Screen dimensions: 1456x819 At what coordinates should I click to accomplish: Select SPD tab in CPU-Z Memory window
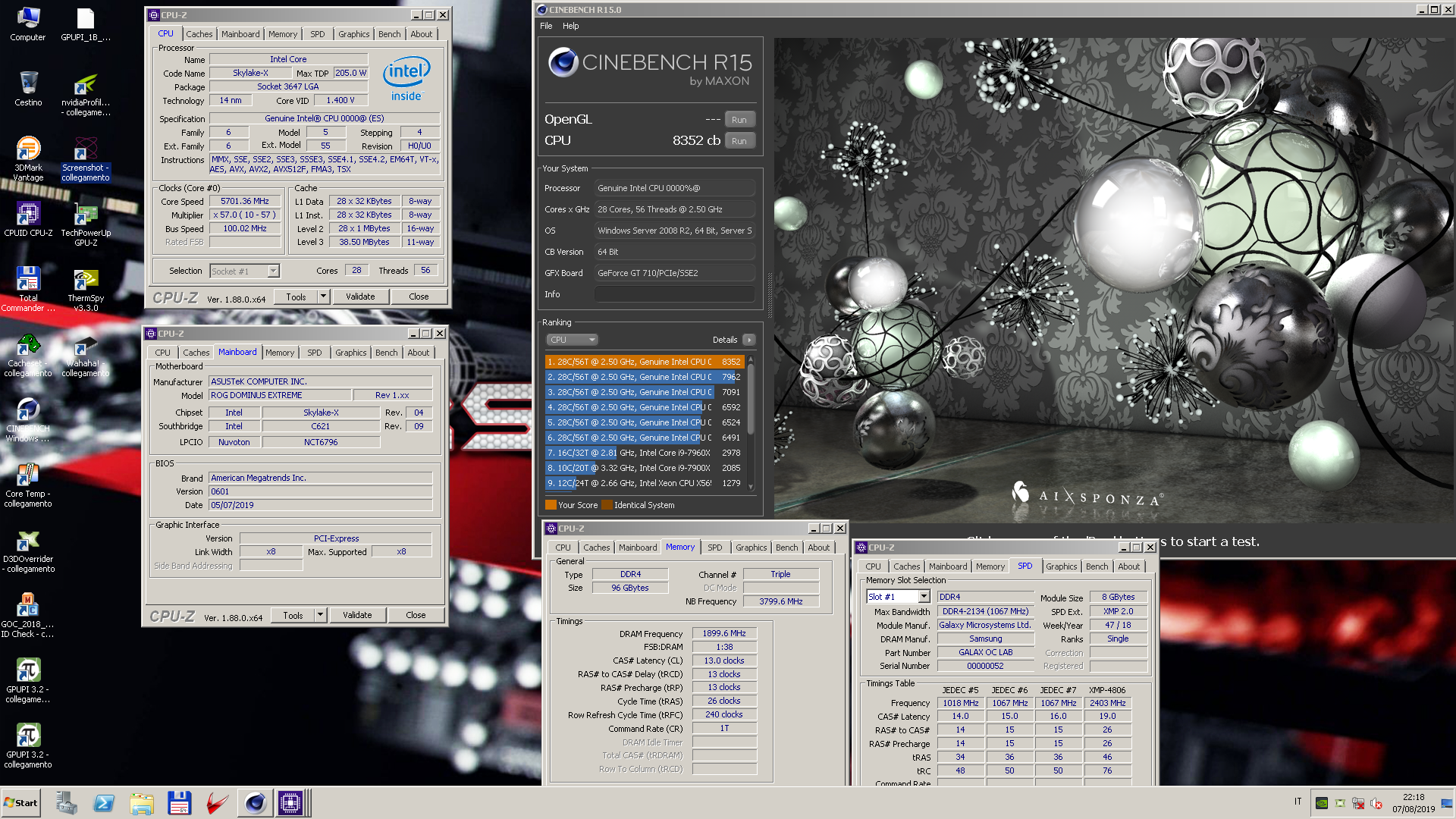(714, 548)
